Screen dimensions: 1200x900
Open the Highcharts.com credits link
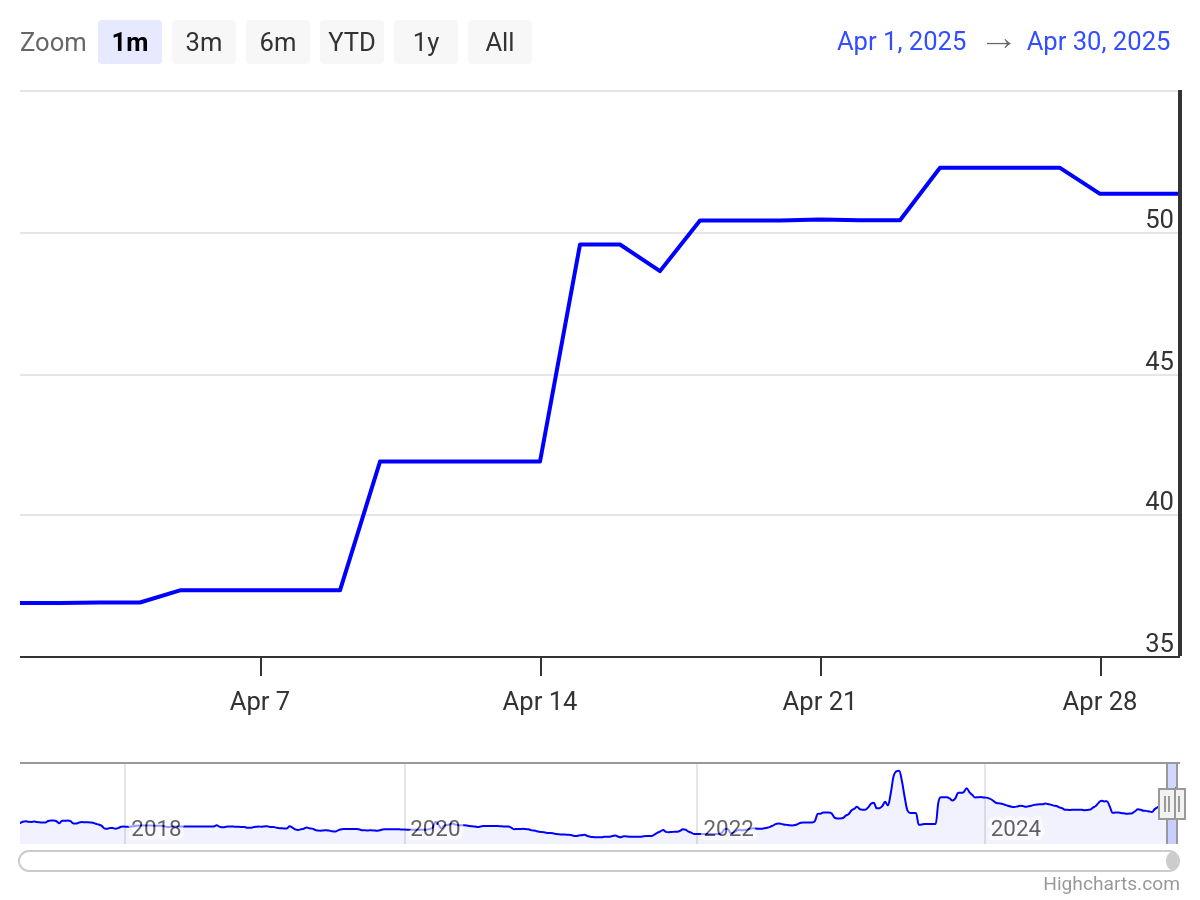(1111, 884)
